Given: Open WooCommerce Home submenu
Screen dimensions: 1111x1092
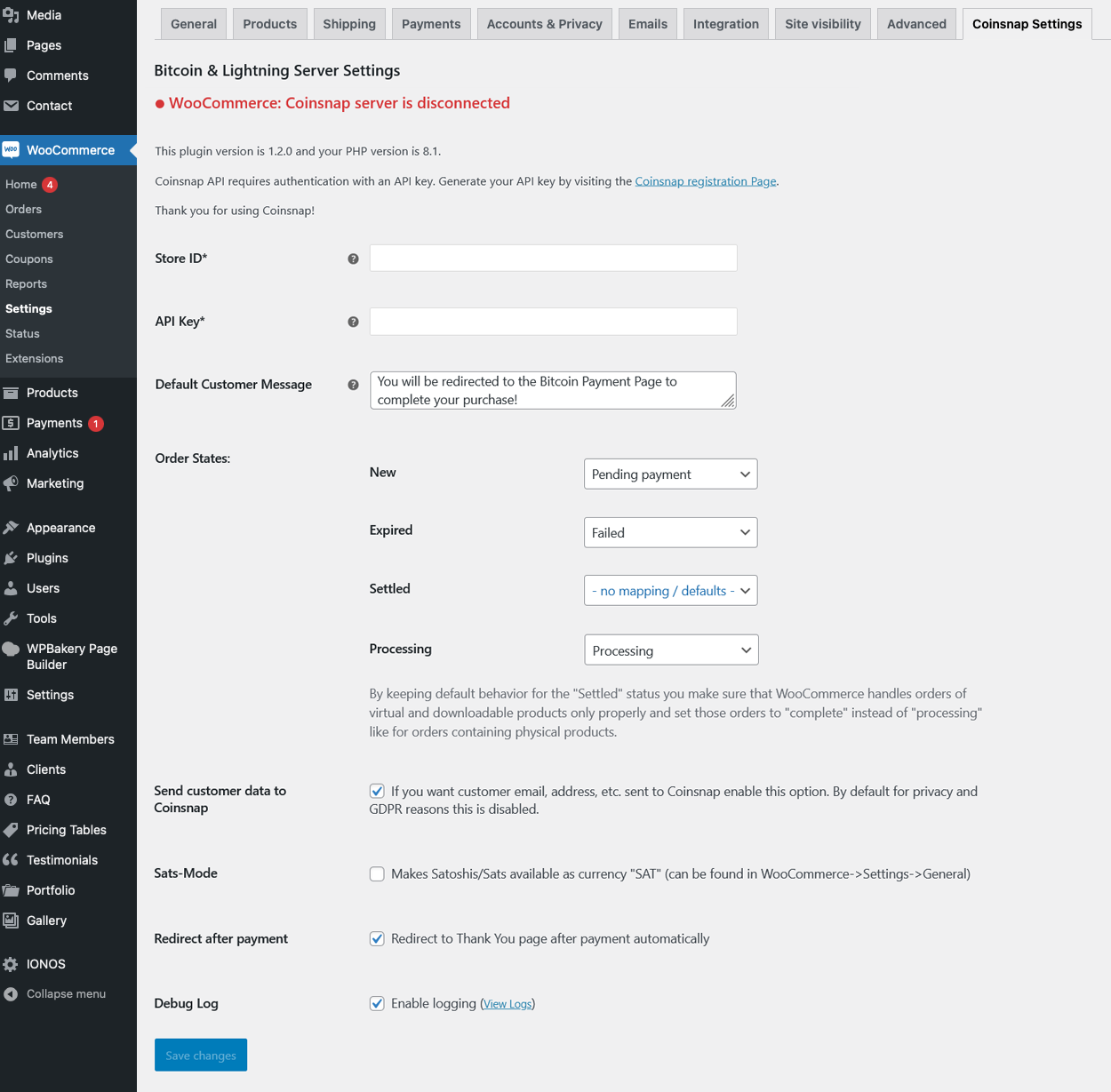Looking at the screenshot, I should (21, 185).
